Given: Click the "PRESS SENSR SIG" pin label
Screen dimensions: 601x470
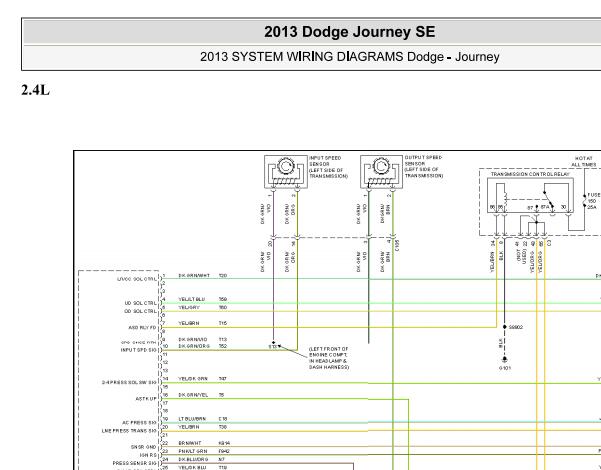Looking at the screenshot, I should coord(135,463).
